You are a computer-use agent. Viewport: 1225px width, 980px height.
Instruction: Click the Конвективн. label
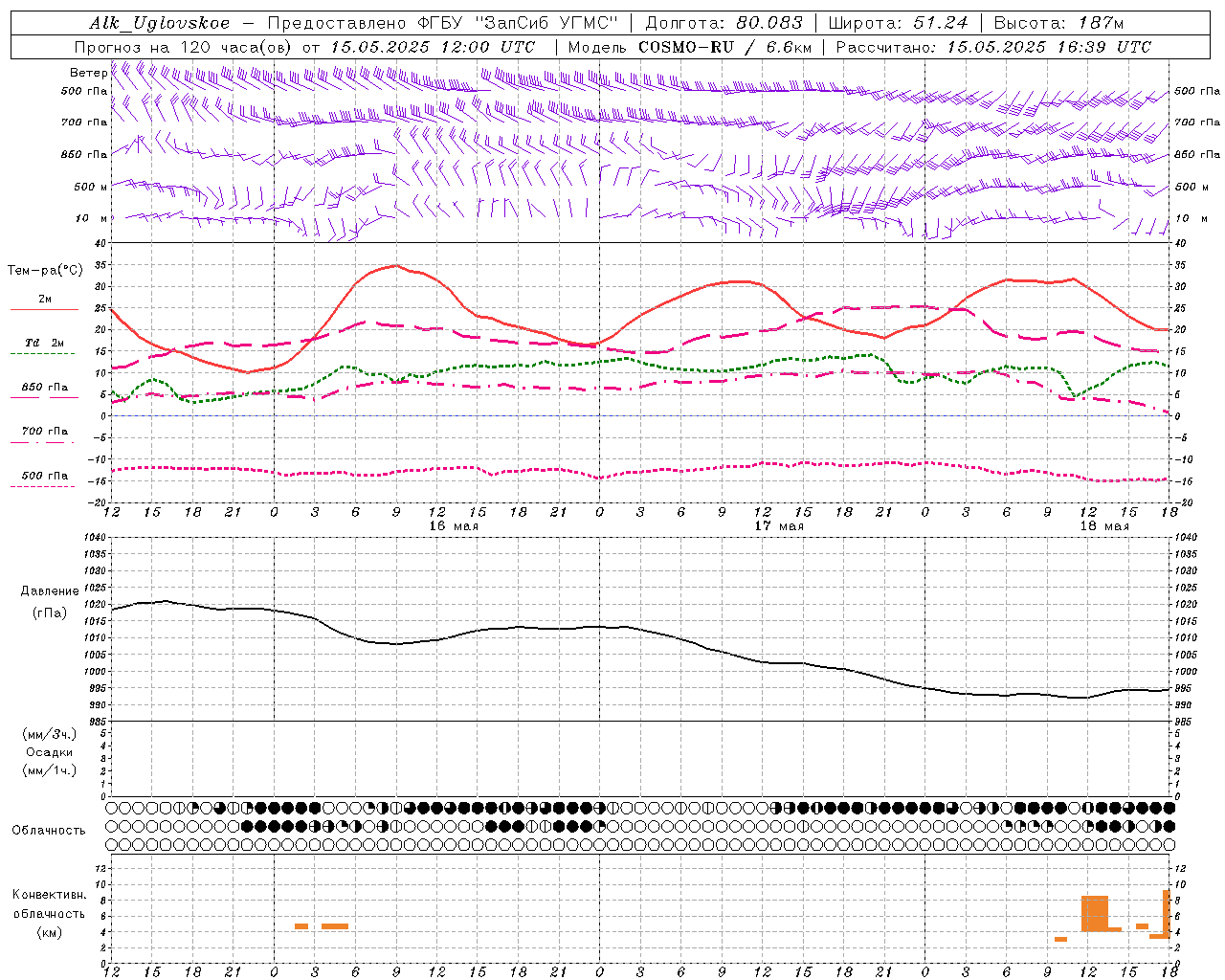[50, 895]
